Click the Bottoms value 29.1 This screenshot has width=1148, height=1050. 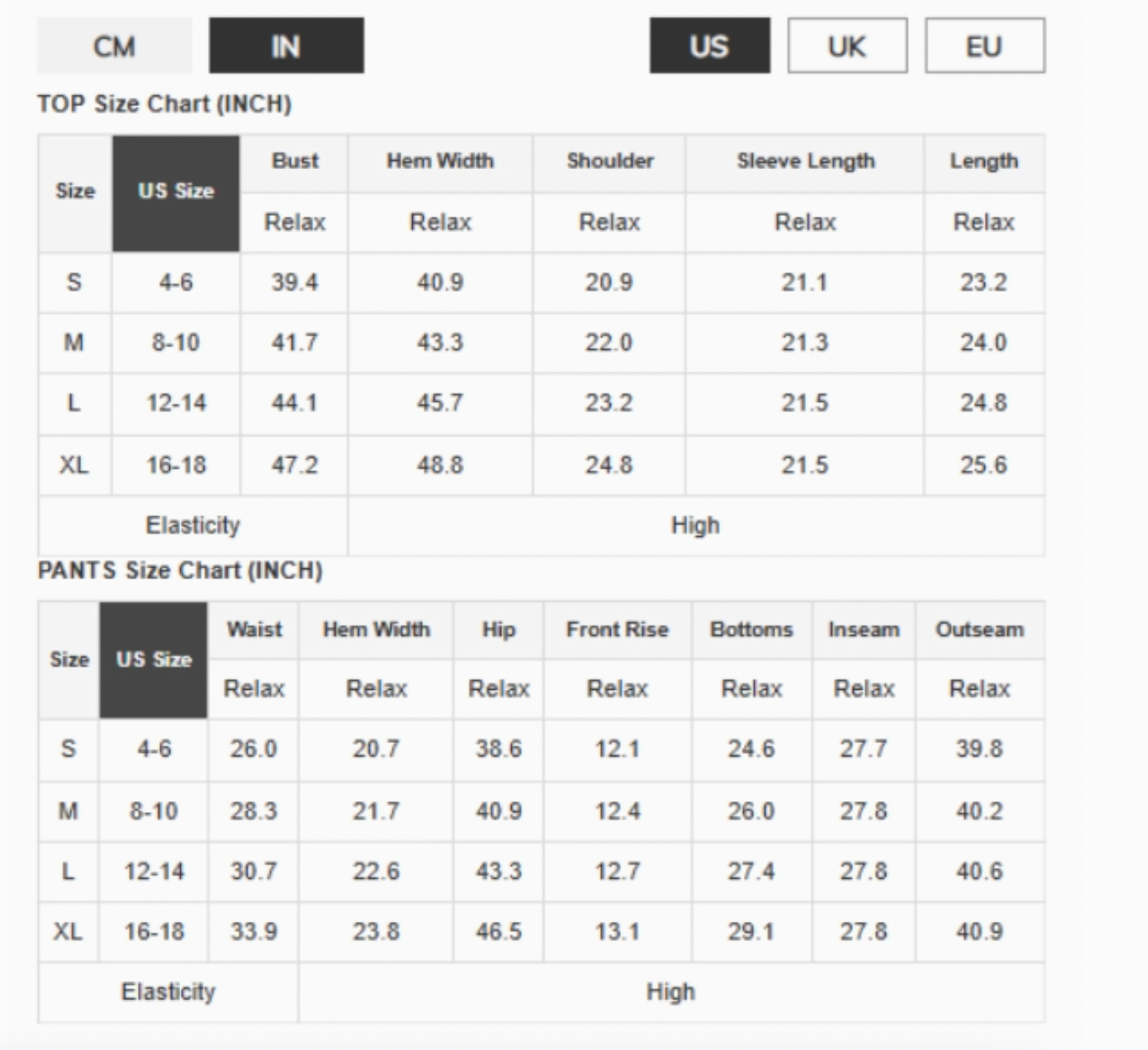[x=751, y=931]
